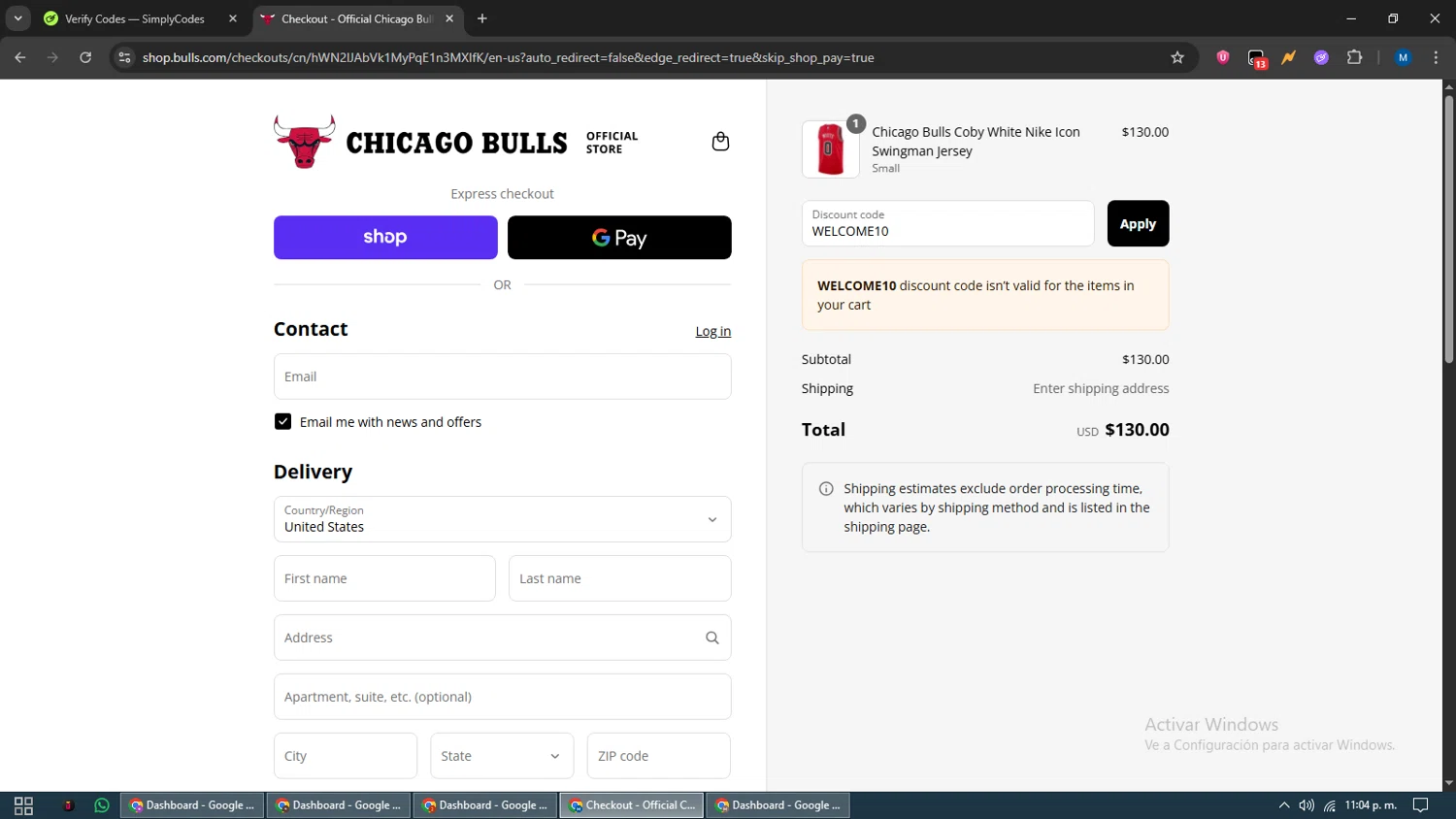Open the volume control in system tray

click(x=1307, y=805)
